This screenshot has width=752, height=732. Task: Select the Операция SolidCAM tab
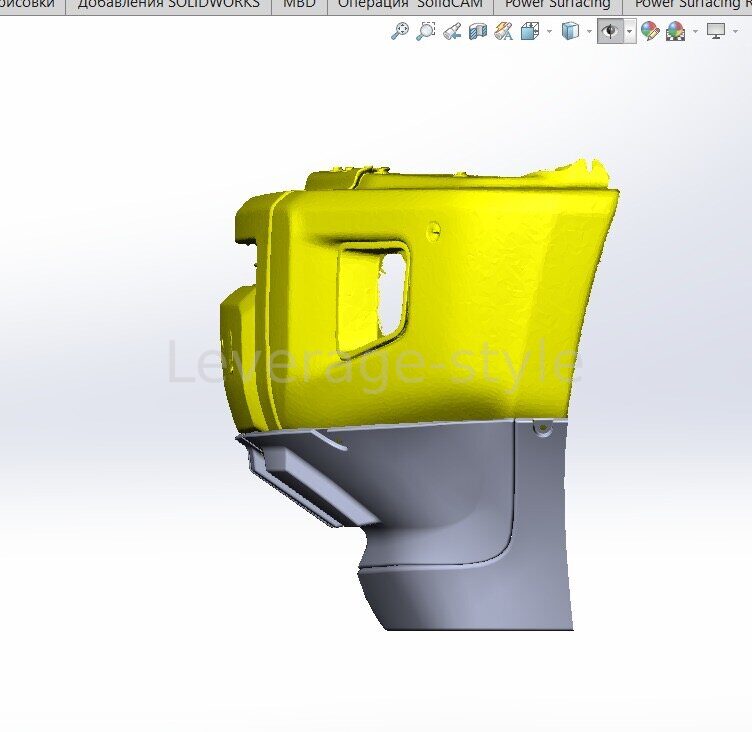click(409, 5)
